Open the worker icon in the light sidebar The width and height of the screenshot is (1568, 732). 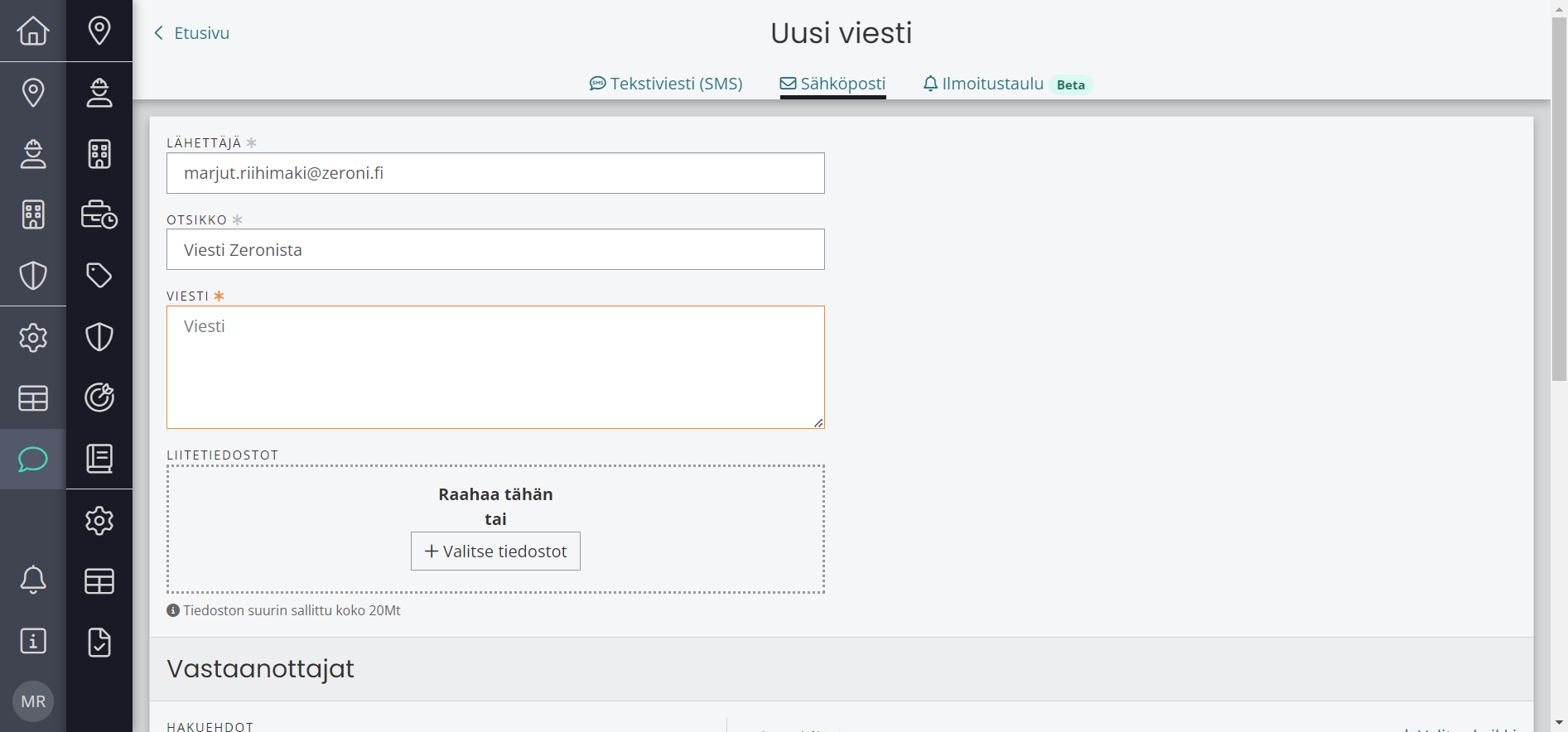[x=33, y=153]
